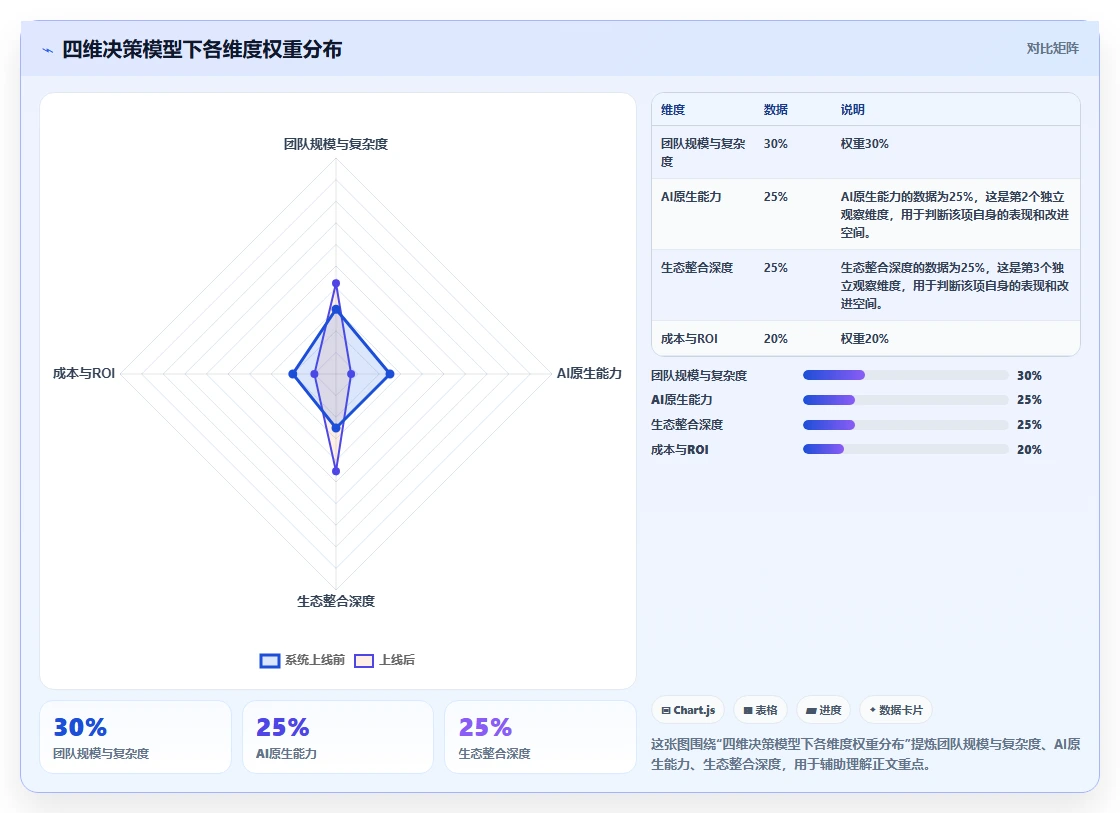Click the 25% 生态整合深度 stat card
1120x813 pixels.
click(540, 737)
